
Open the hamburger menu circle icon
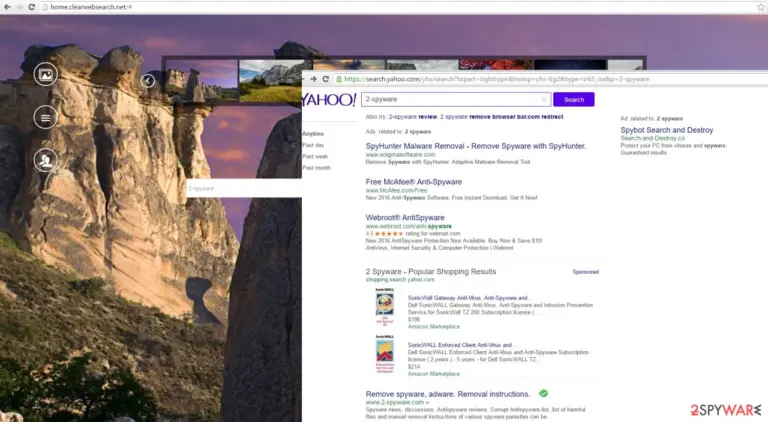pyautogui.click(x=46, y=117)
